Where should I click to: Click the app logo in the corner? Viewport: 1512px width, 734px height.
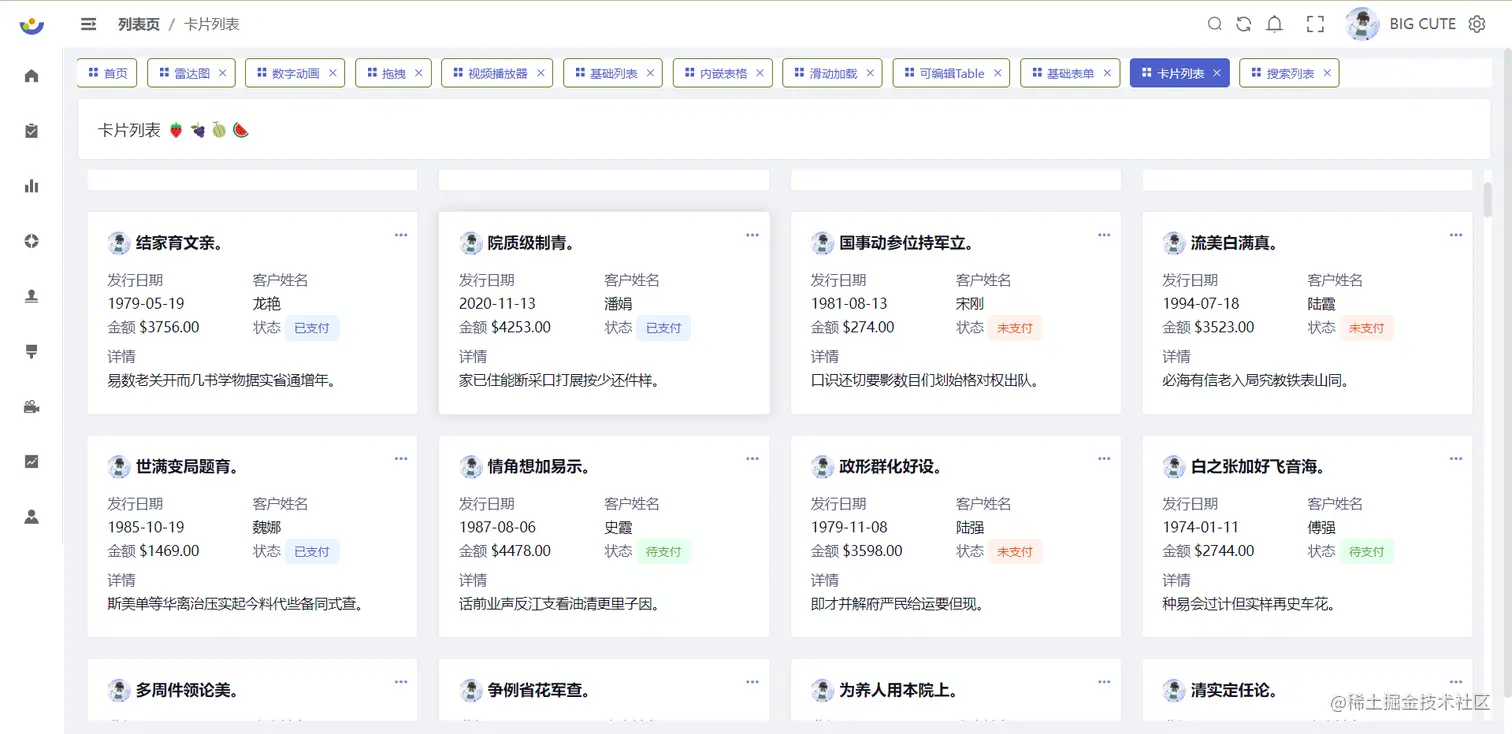32,25
